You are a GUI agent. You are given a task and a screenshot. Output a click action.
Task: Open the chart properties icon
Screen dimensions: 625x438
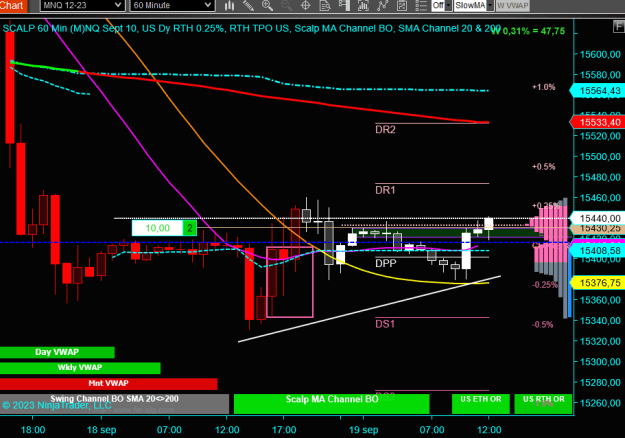coord(402,6)
